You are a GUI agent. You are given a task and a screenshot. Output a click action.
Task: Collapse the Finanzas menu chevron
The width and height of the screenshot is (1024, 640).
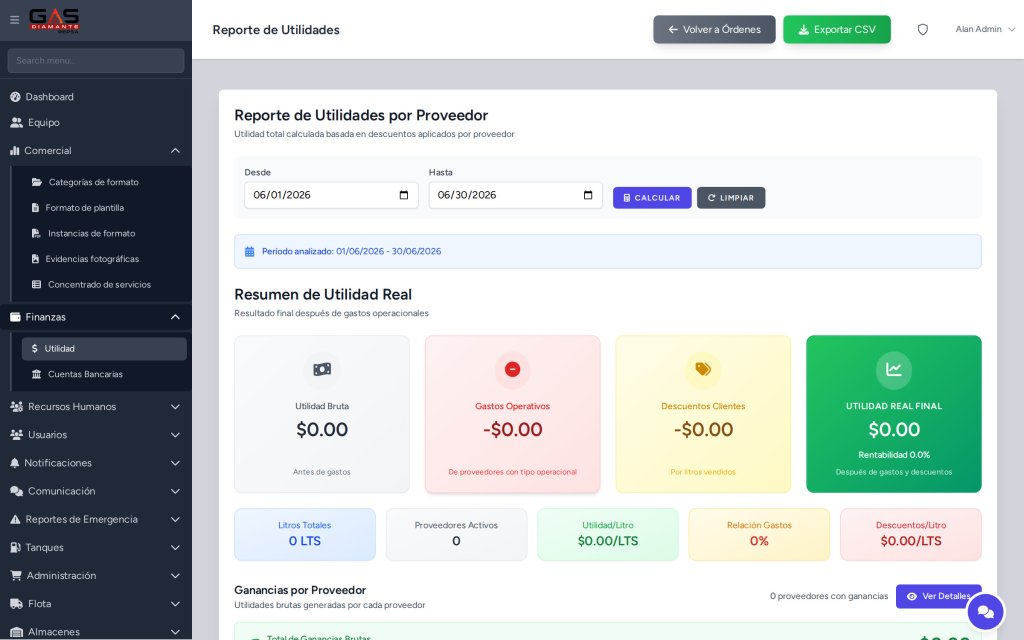[175, 317]
